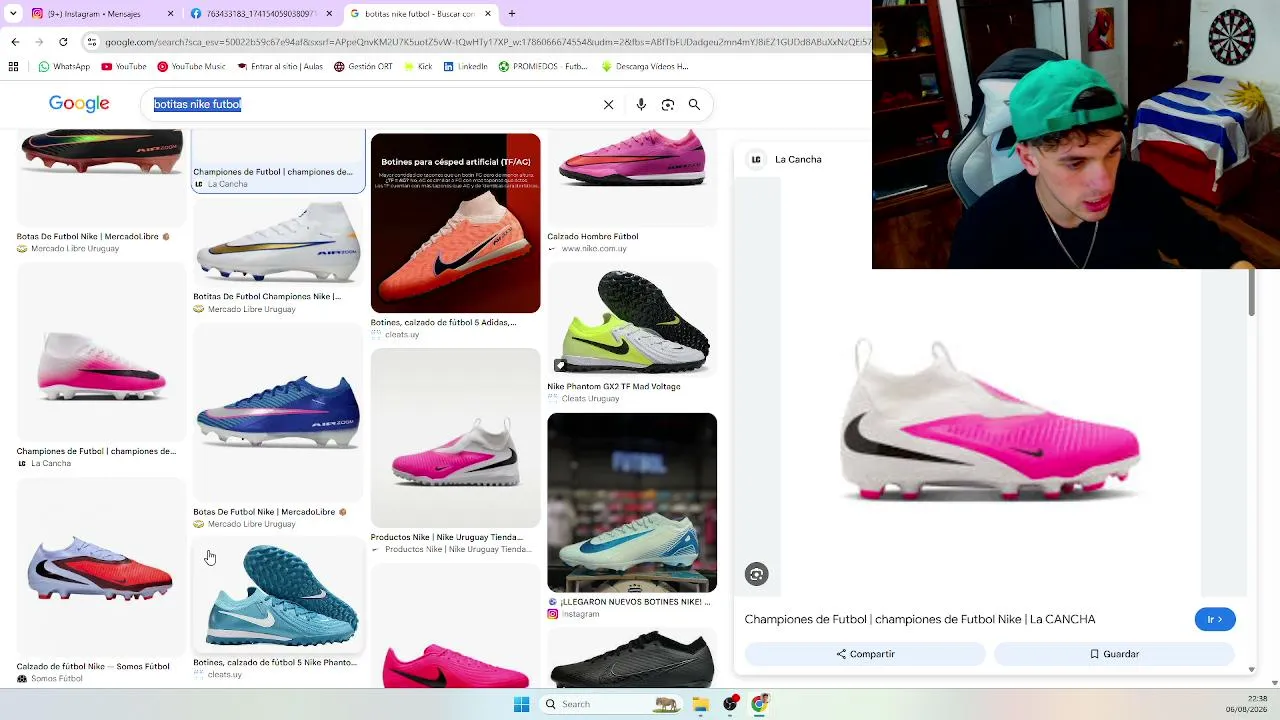Share the image with Compartir button
This screenshot has height=720, width=1280.
[866, 654]
